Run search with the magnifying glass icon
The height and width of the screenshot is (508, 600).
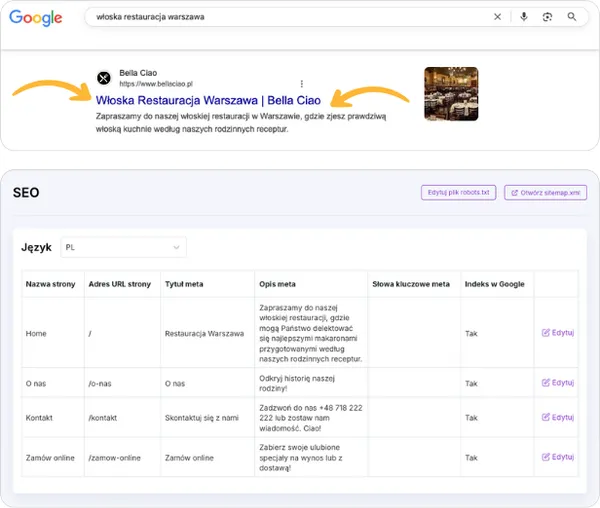coord(572,16)
